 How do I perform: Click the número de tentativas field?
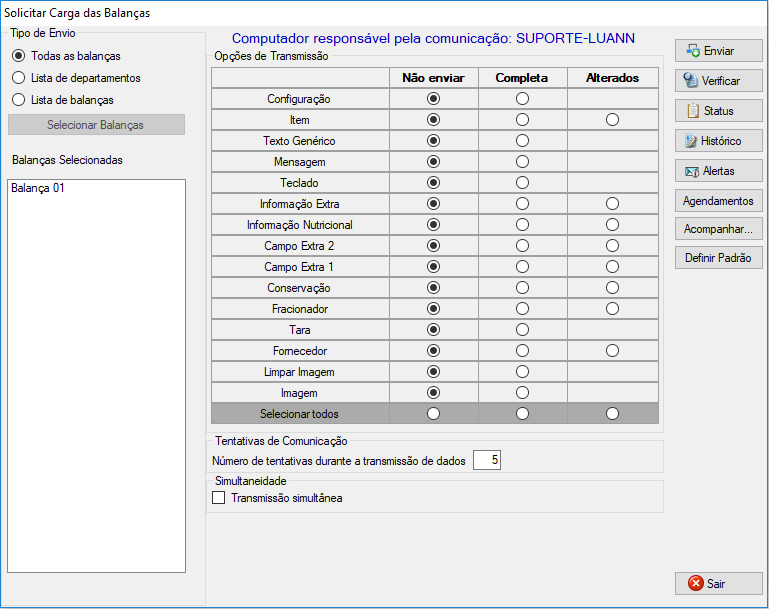click(x=487, y=460)
